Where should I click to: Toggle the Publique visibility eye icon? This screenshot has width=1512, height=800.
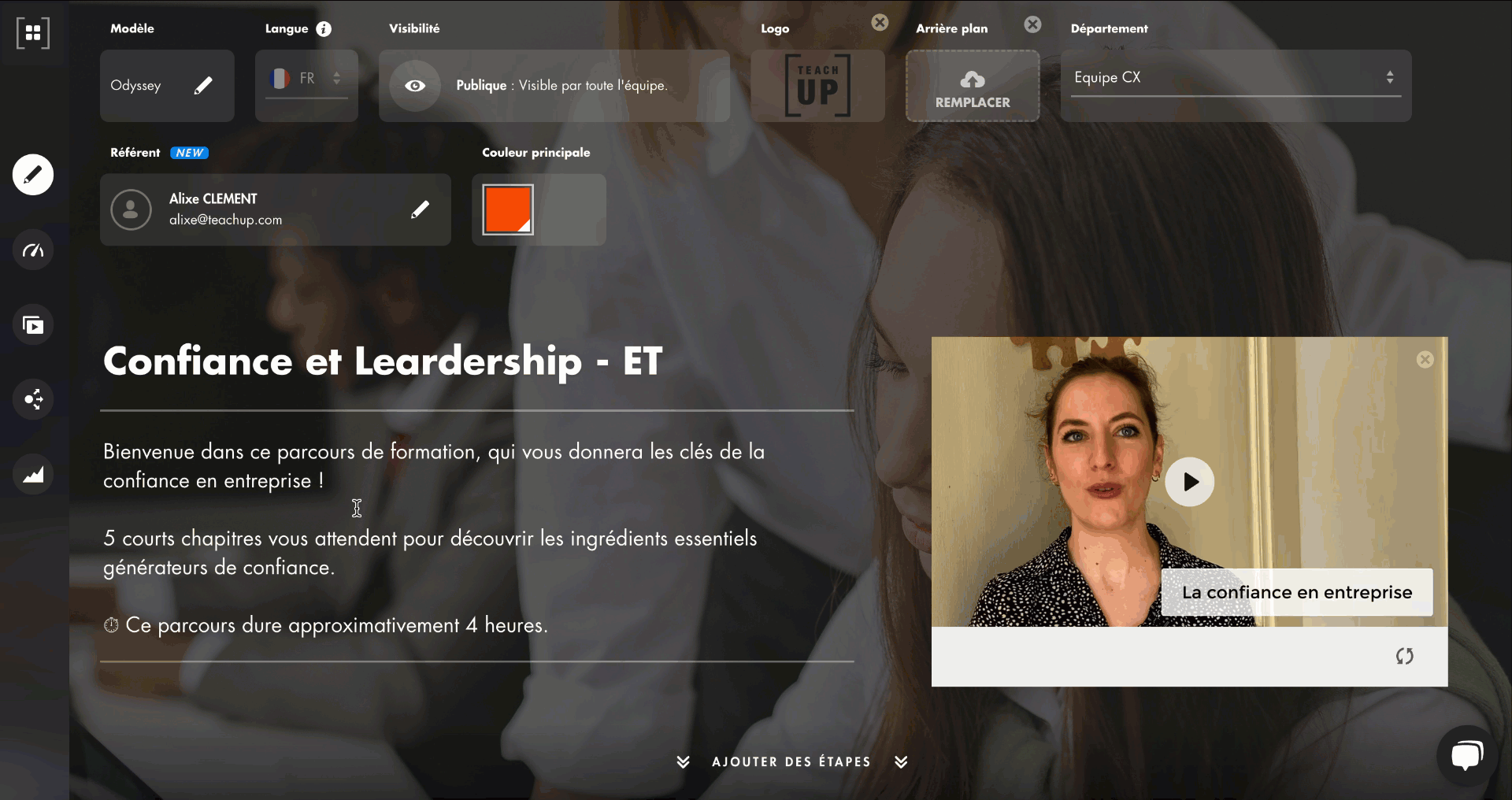point(415,86)
